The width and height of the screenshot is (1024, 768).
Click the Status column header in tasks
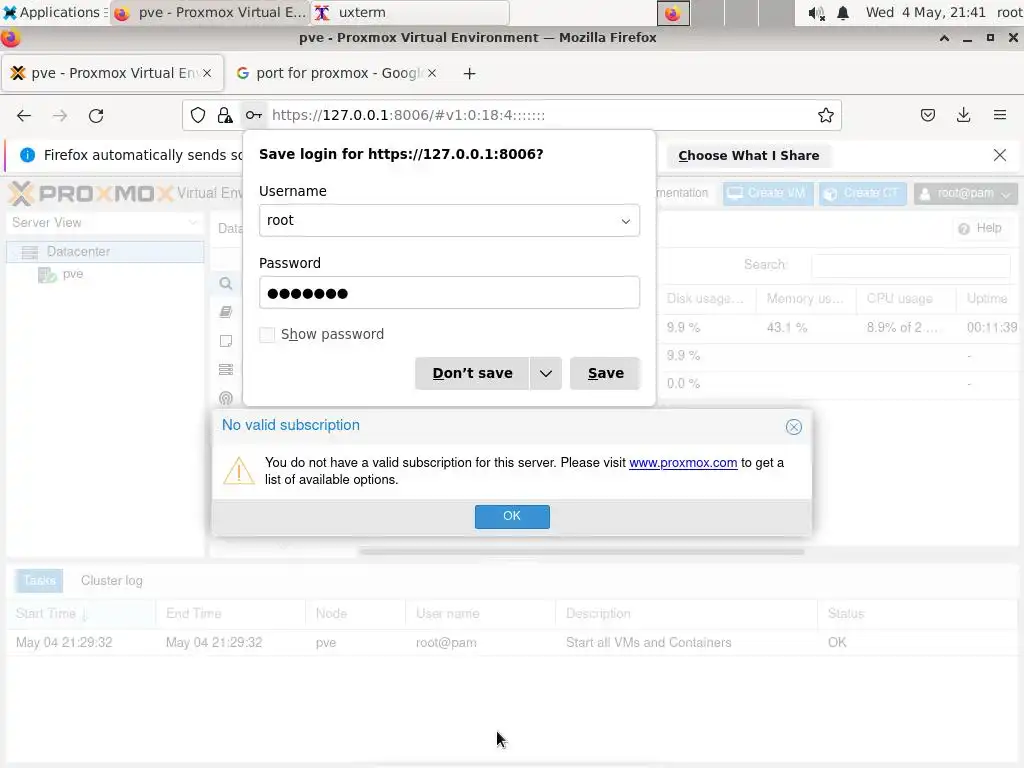tap(918, 614)
